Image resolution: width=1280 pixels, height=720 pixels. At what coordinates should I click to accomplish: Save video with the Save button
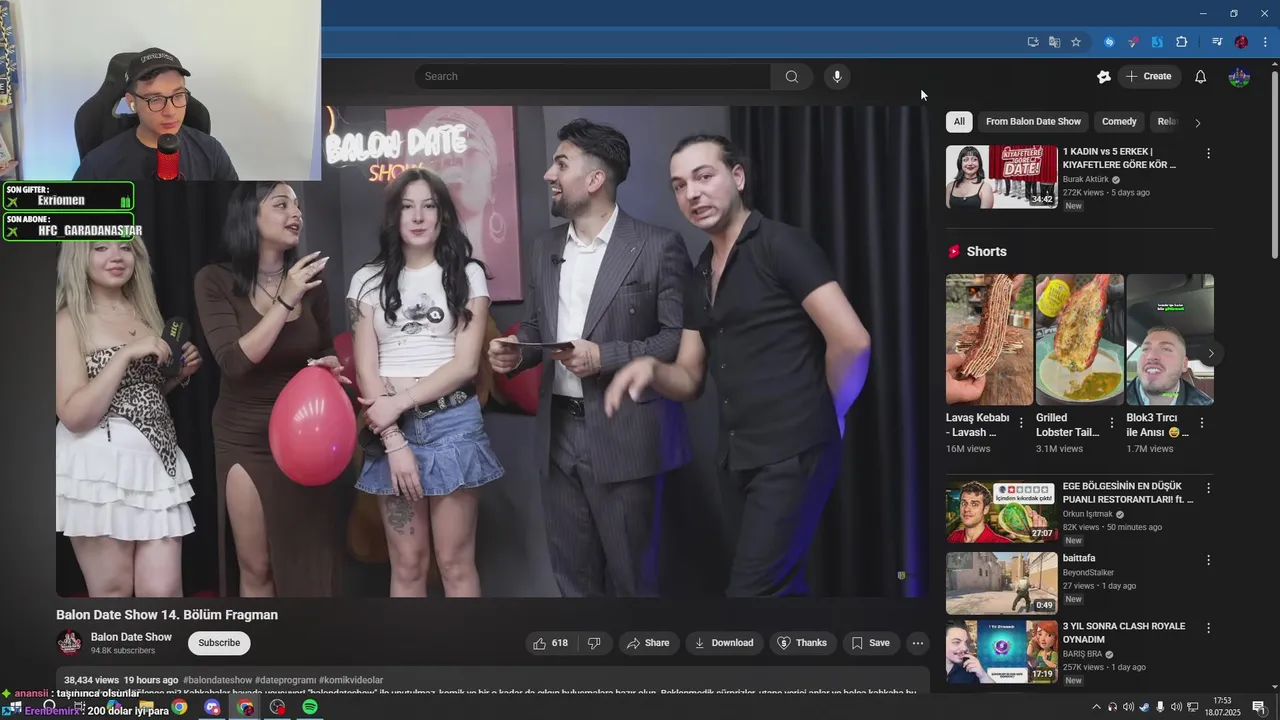(x=871, y=643)
